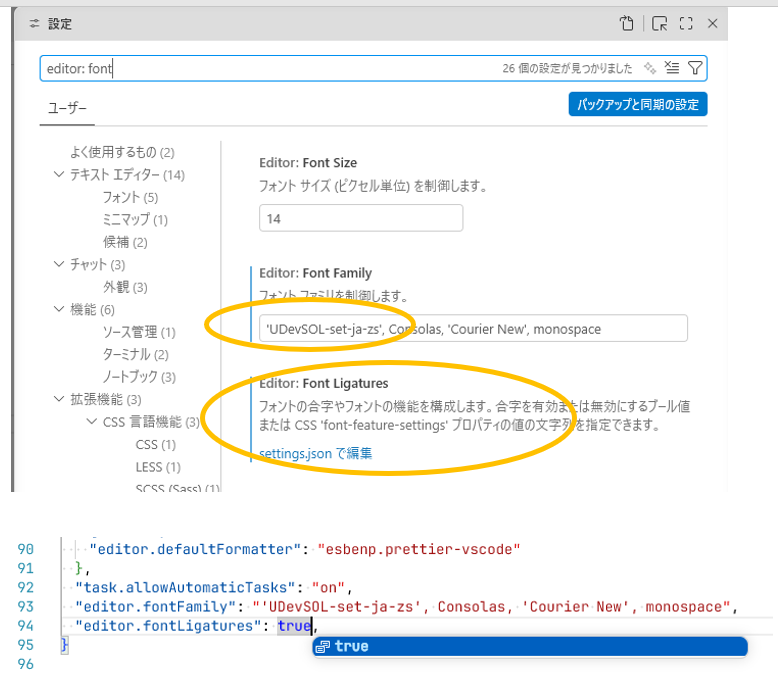Click the Editor: Font Family heading
Screen dimensions: 778x682
315,273
